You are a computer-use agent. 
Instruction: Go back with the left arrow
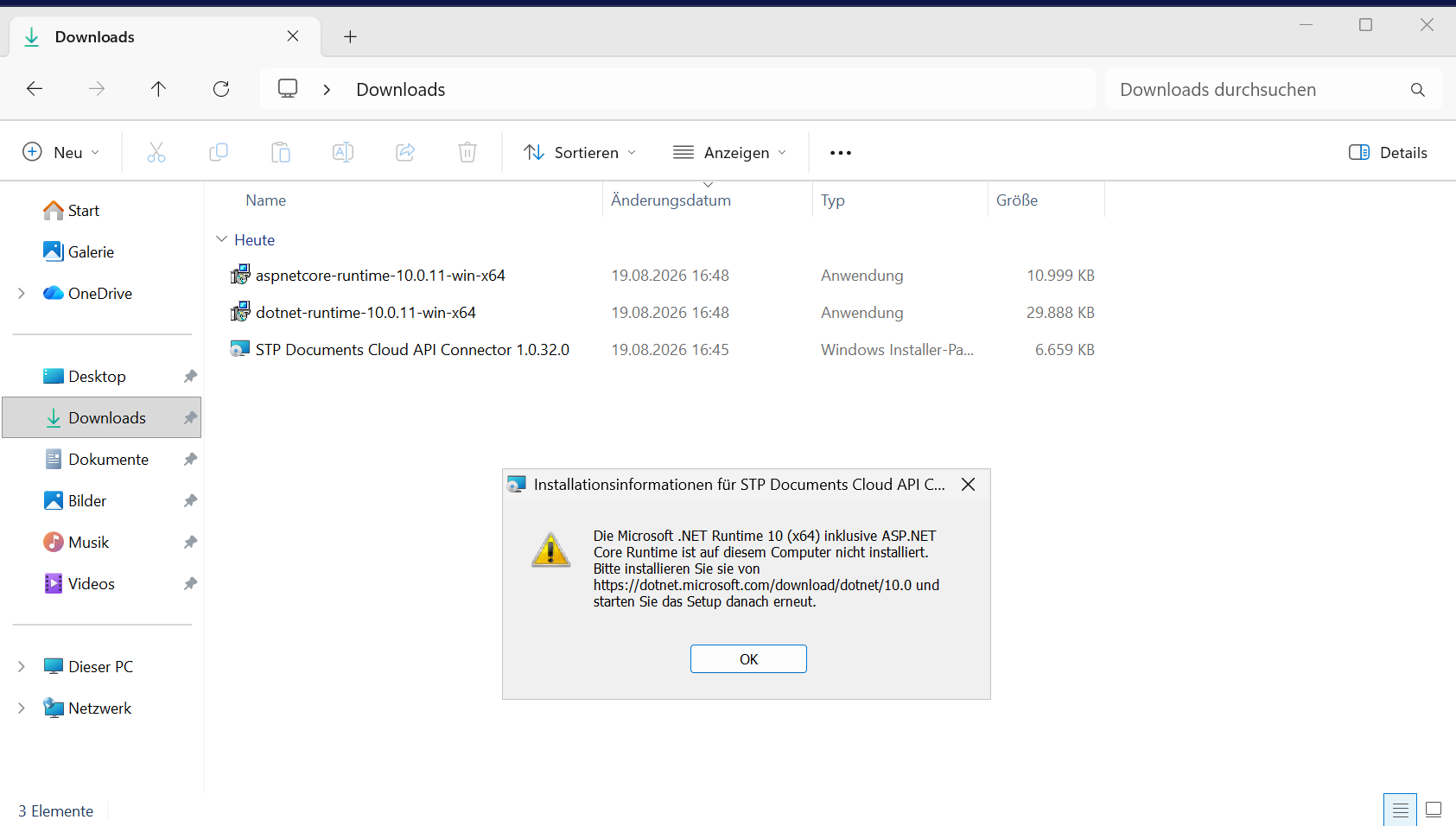click(35, 89)
